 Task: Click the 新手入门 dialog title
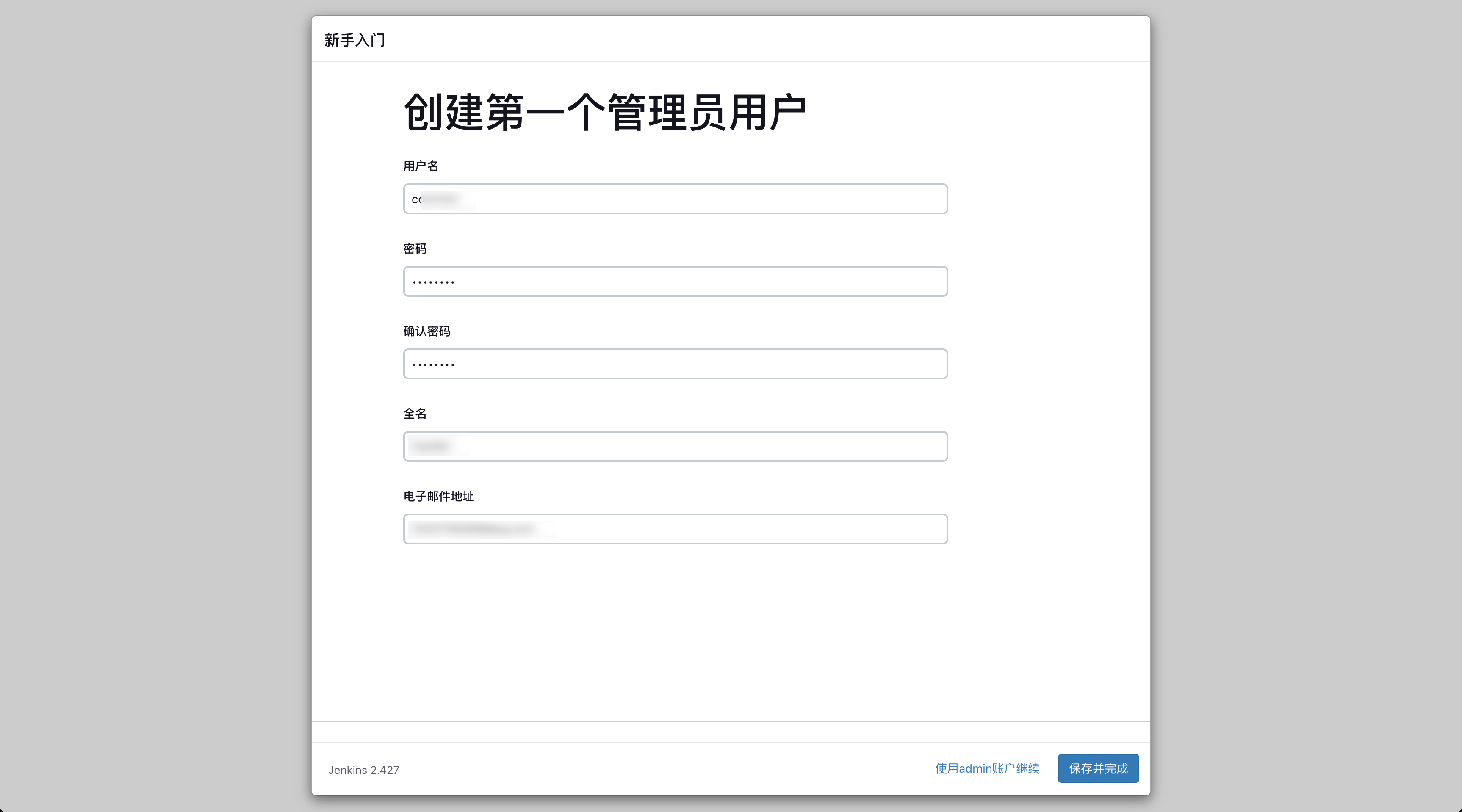[355, 40]
